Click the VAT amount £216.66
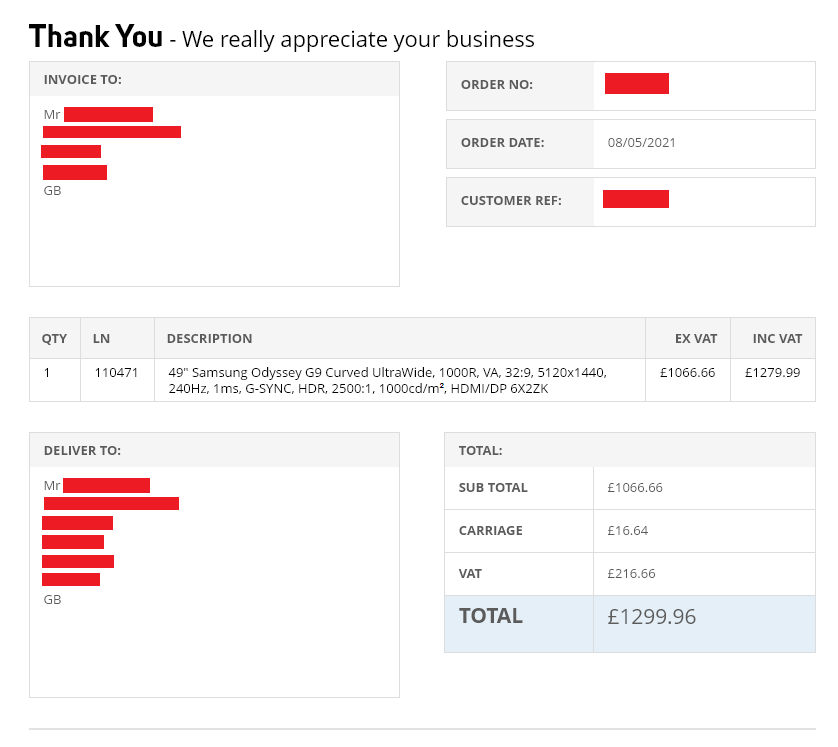 [x=631, y=574]
